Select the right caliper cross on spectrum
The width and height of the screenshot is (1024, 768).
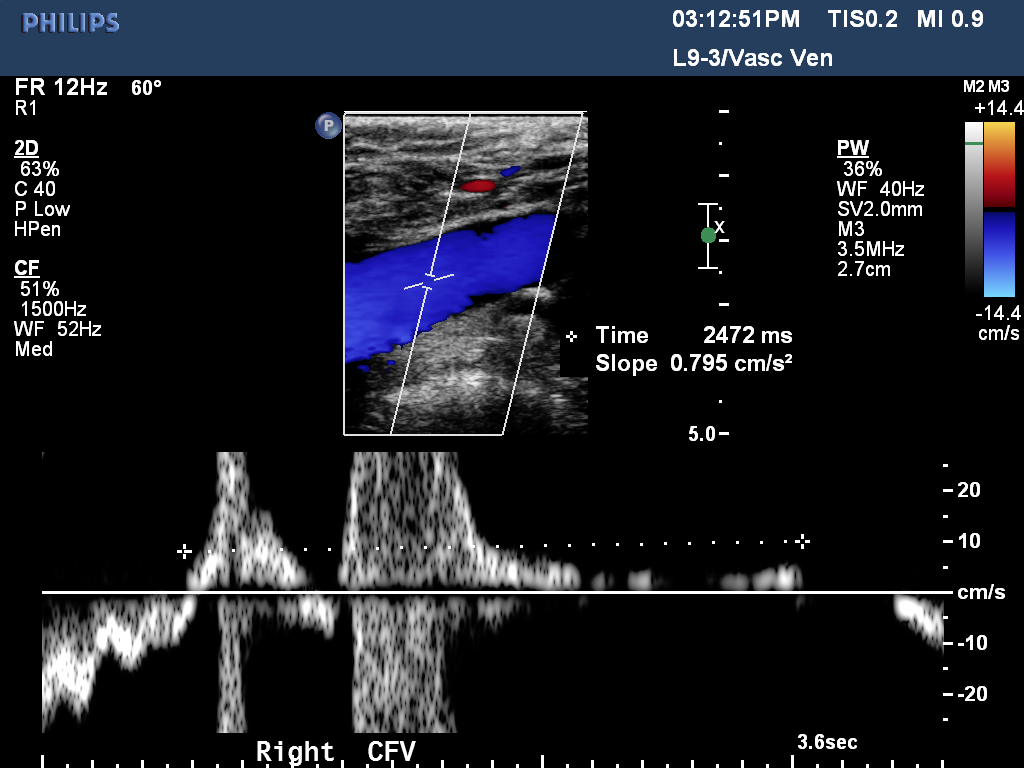(x=801, y=541)
